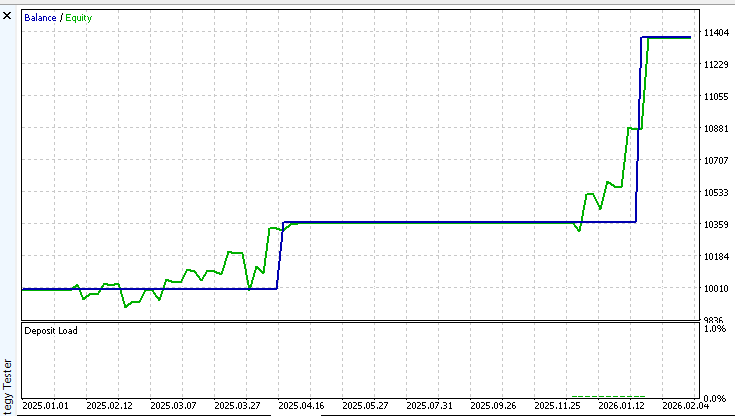Click the 2025.11.25 date label
Screen dimensions: 735x416
(557, 405)
